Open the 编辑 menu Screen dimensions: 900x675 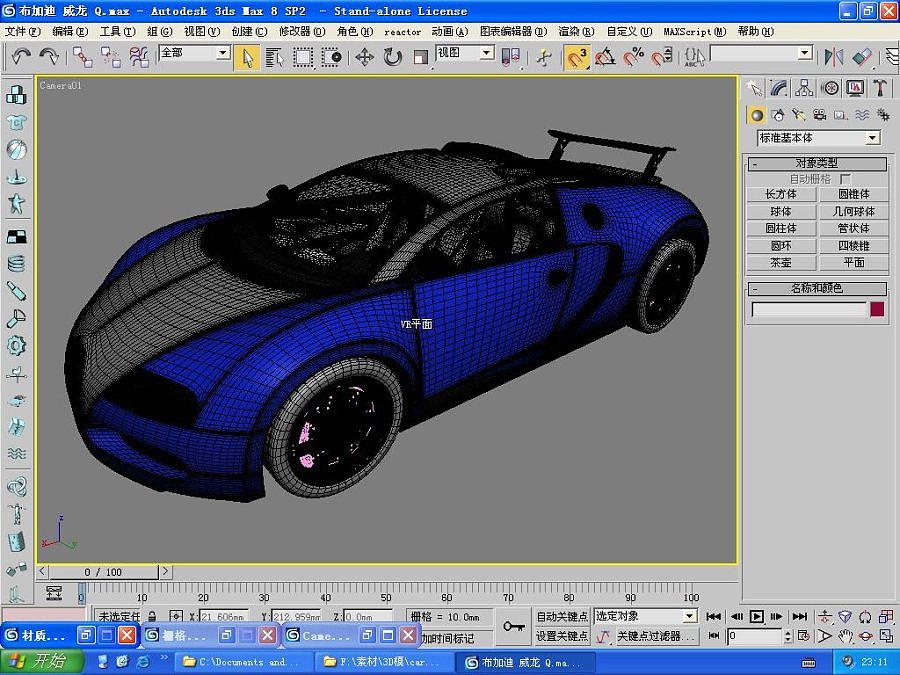(70, 32)
